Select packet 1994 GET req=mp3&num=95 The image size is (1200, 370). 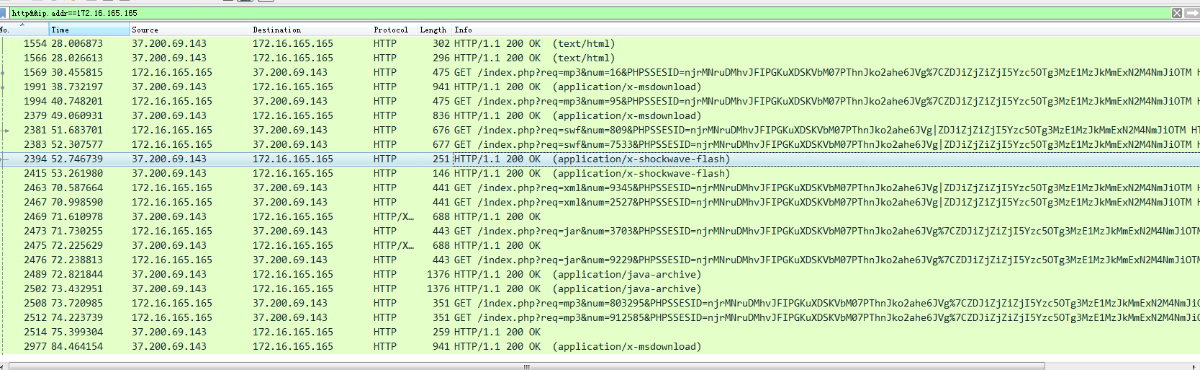pos(600,102)
